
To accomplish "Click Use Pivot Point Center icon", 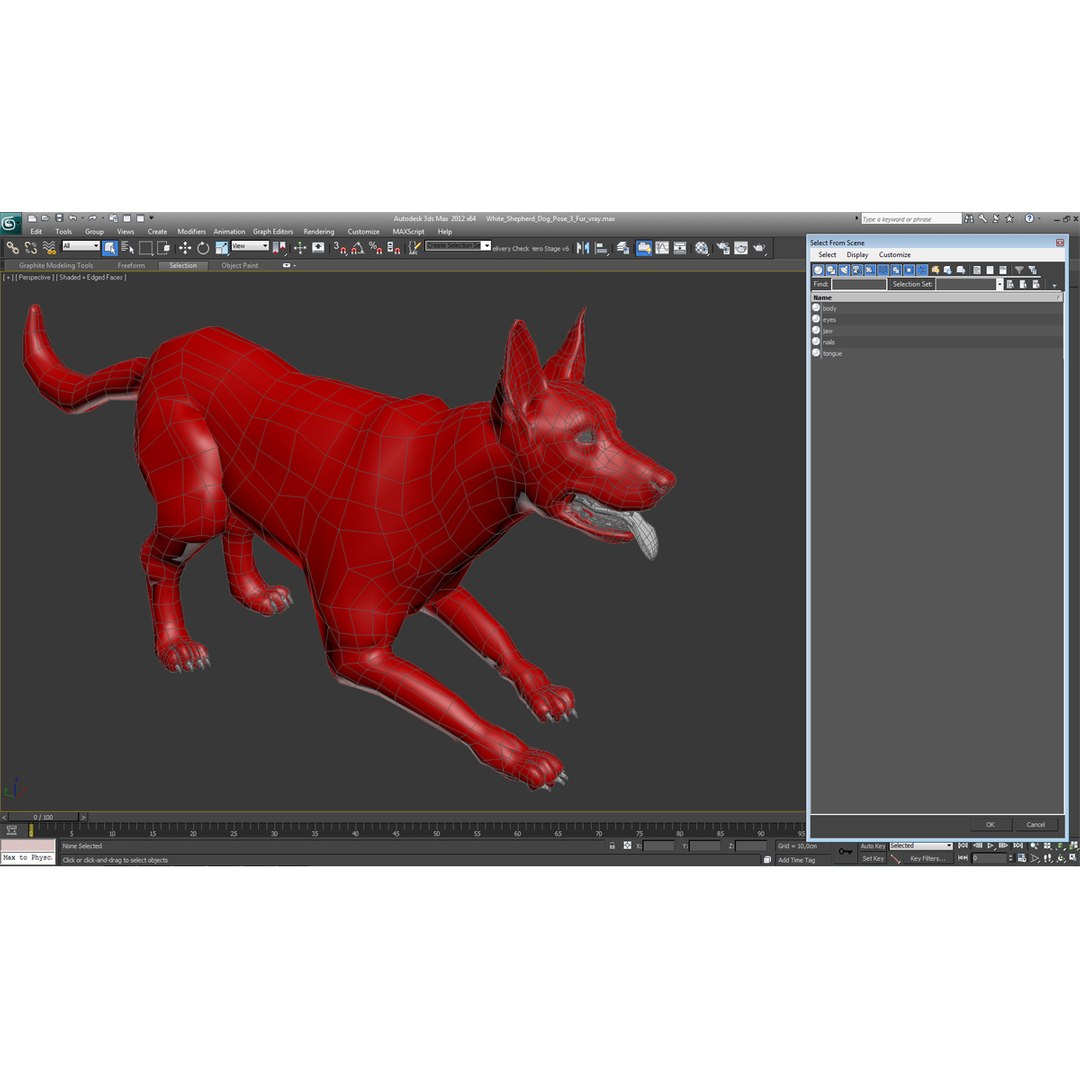I will pos(279,248).
